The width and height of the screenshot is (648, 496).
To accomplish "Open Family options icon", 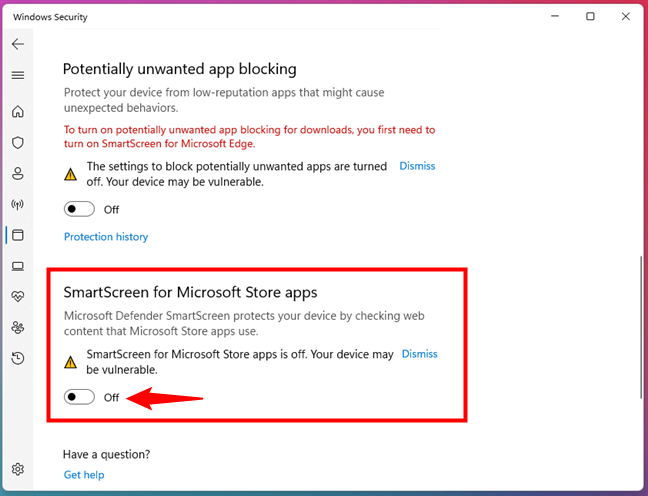I will pos(18,328).
